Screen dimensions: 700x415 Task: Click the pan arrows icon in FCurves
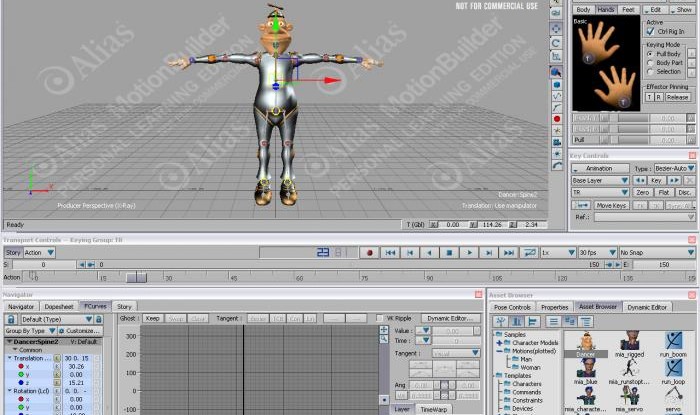tap(383, 330)
